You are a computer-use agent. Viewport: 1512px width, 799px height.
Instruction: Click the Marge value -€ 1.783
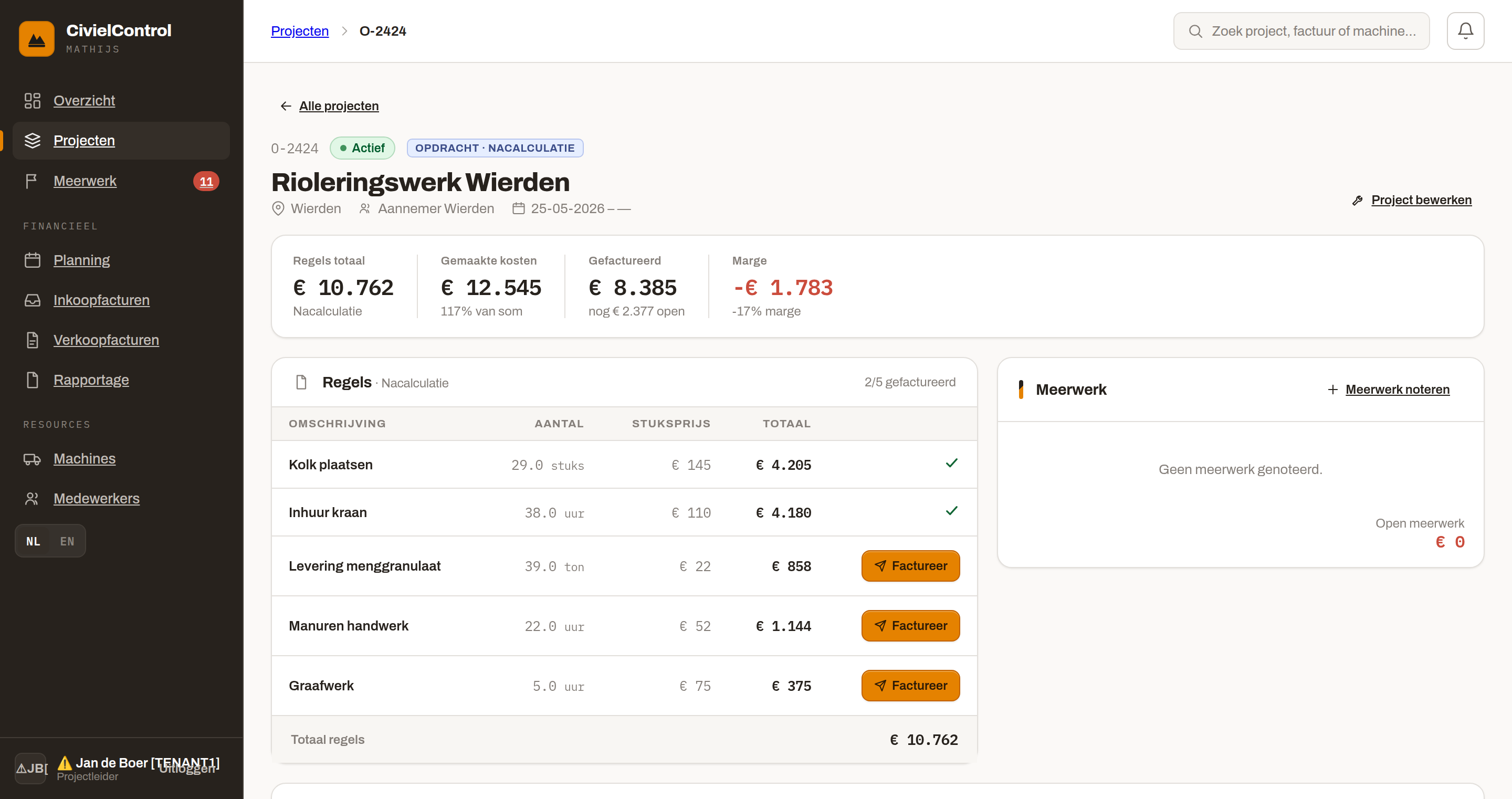click(x=782, y=288)
